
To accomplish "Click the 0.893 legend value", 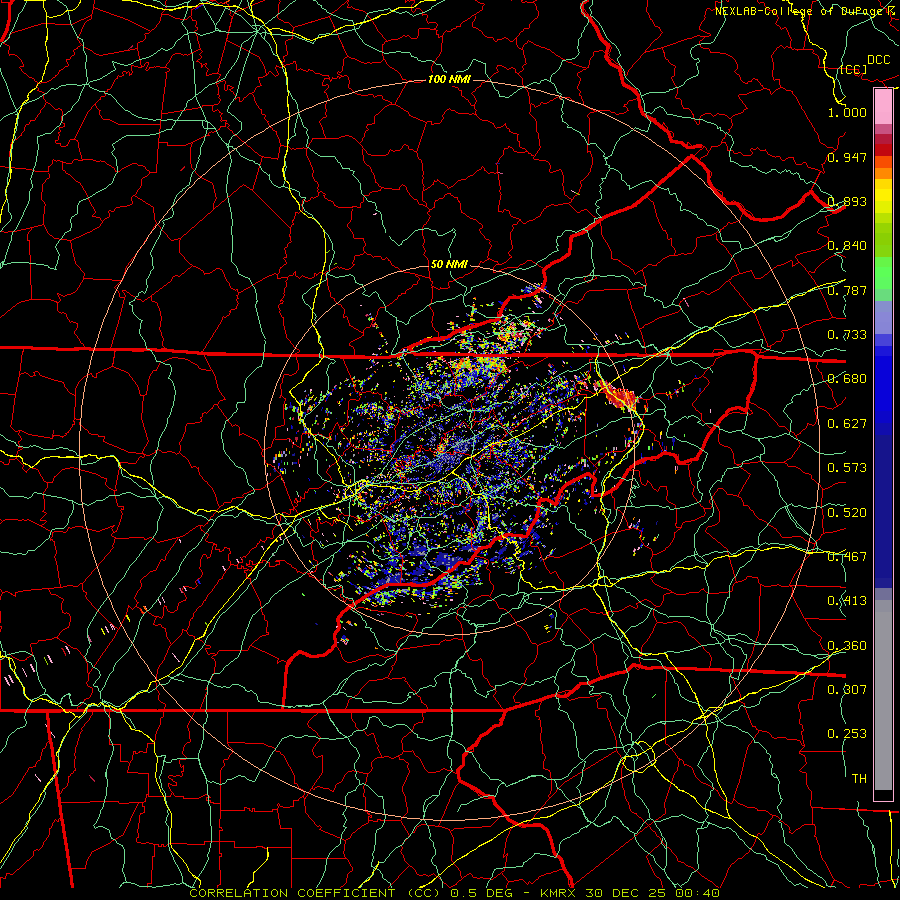I will point(847,201).
